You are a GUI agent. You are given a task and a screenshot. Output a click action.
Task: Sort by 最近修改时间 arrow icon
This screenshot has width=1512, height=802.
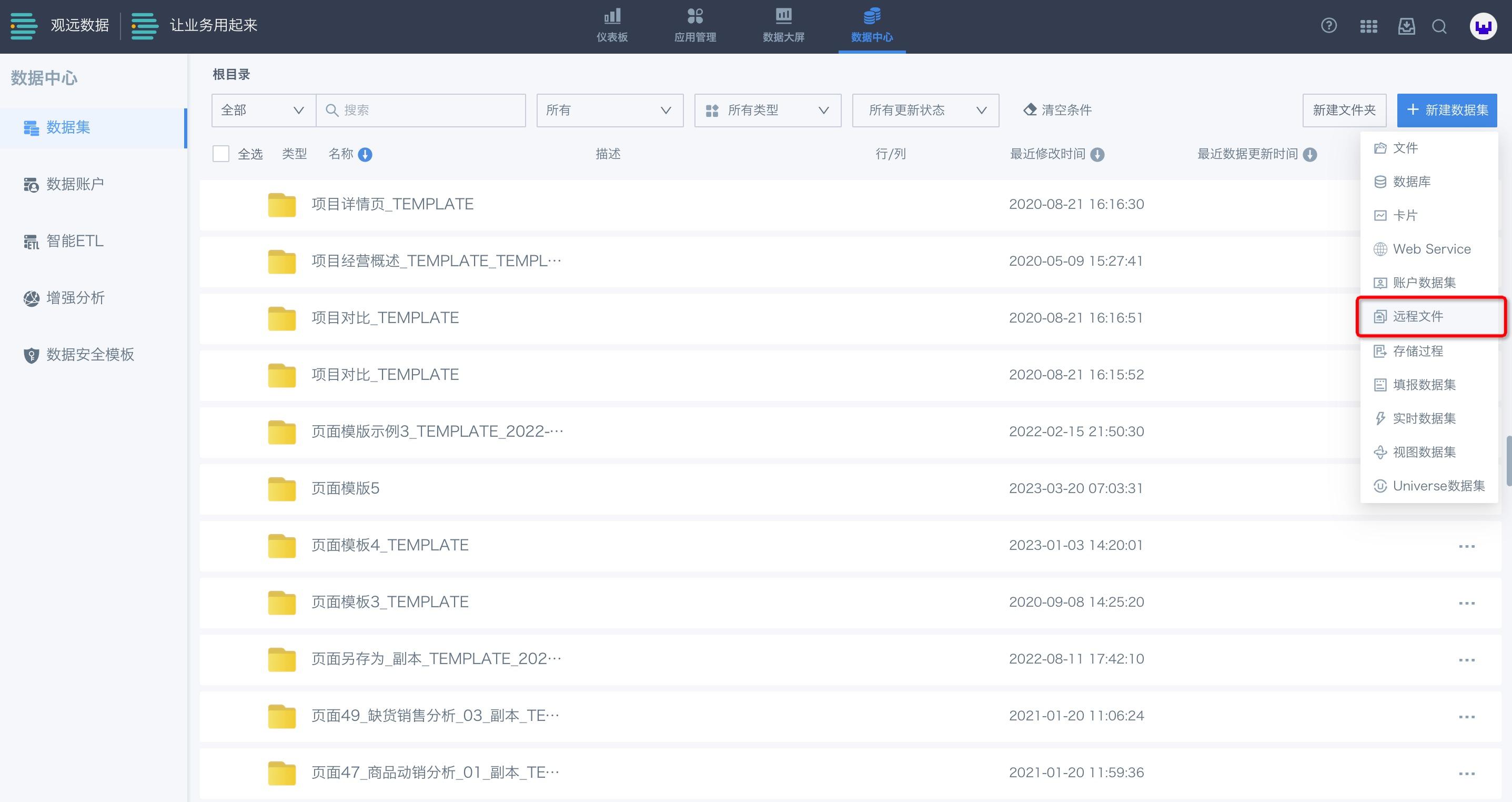1097,154
